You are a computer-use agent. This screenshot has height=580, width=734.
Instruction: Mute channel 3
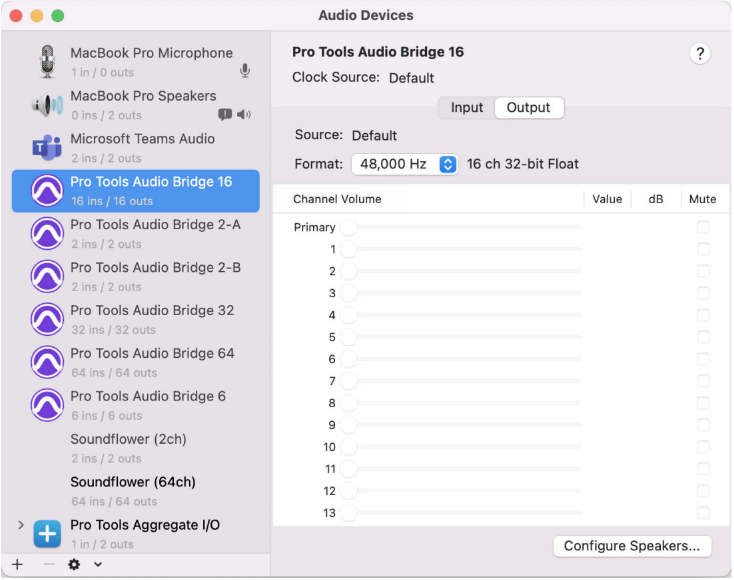(x=703, y=293)
